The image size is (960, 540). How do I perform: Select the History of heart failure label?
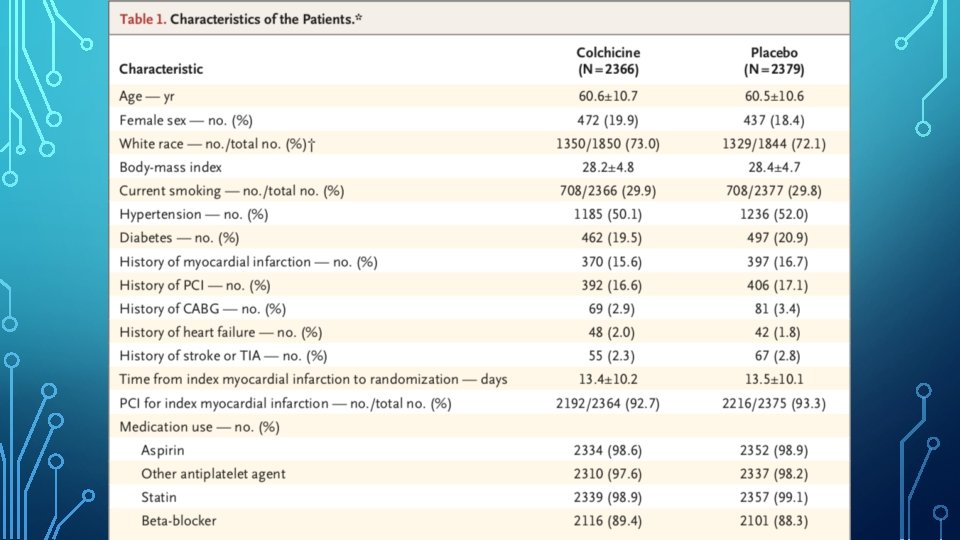[x=220, y=332]
